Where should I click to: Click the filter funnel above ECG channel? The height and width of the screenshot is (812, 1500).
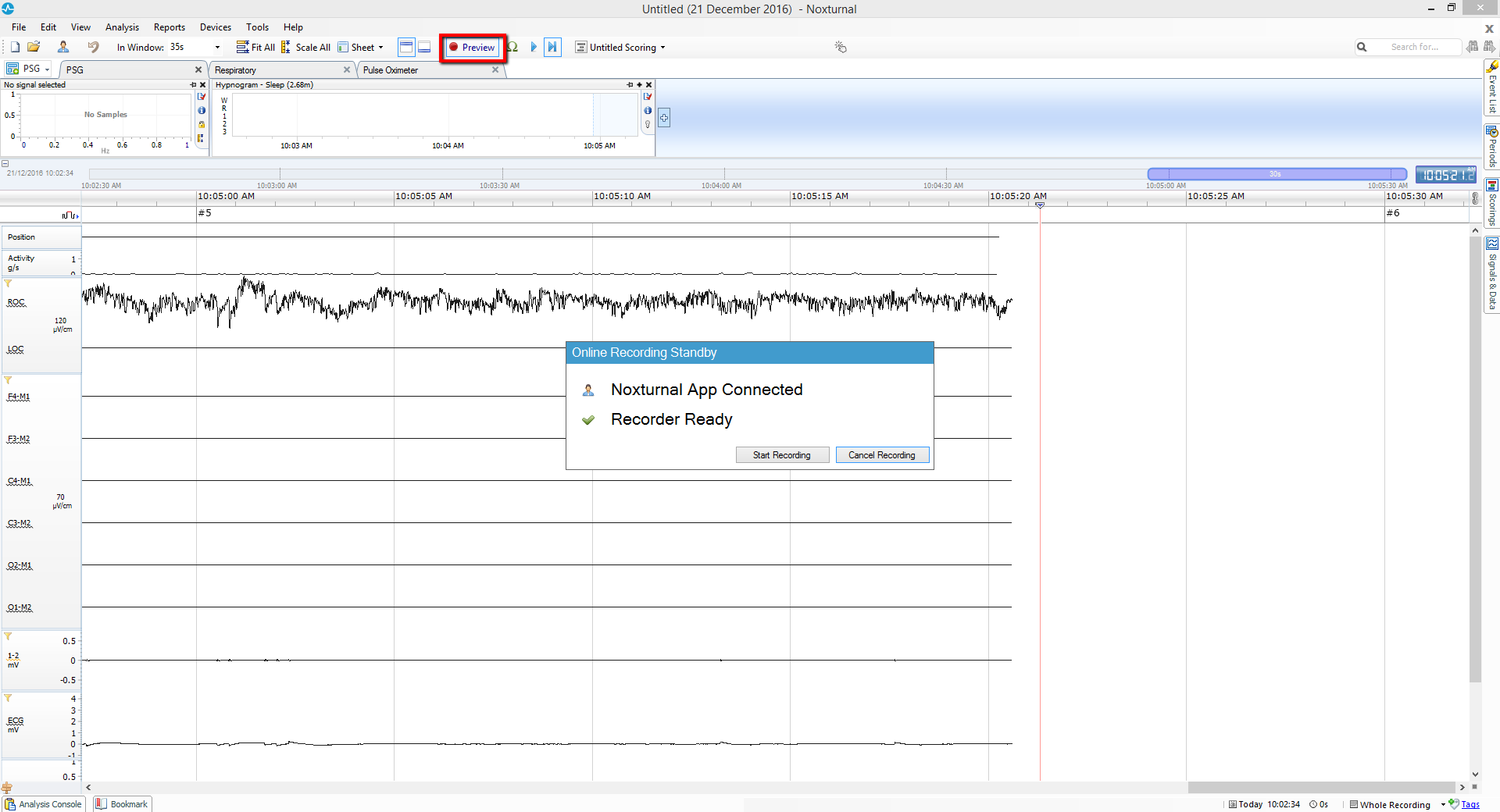coord(8,698)
